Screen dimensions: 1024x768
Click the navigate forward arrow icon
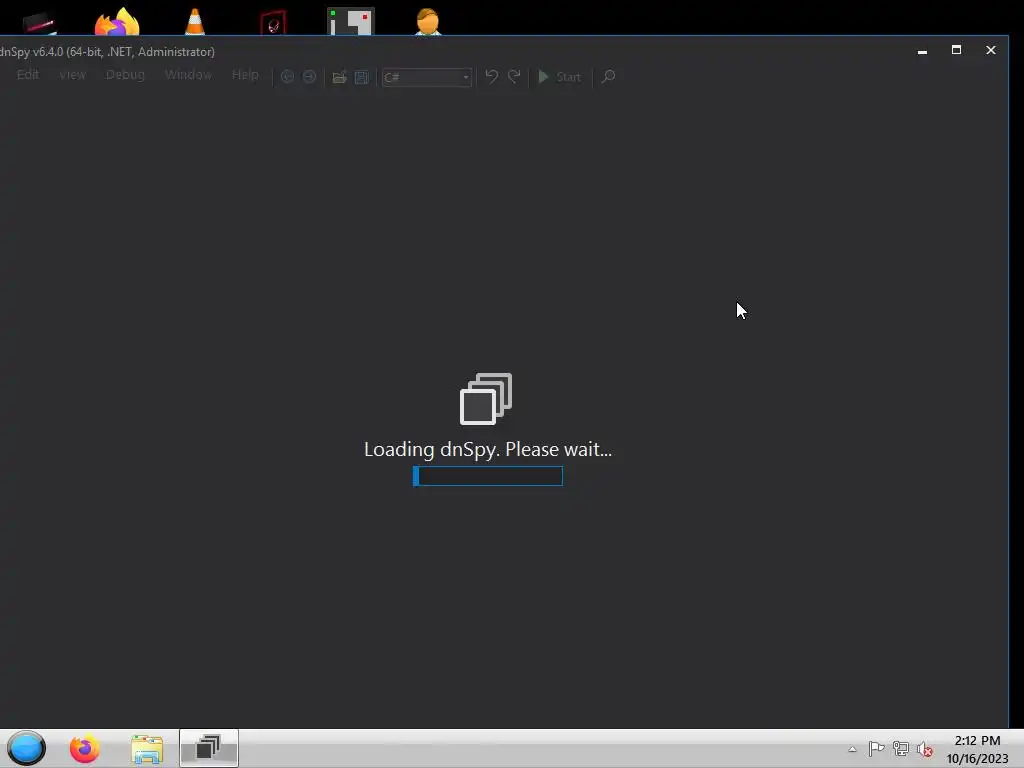(x=310, y=77)
